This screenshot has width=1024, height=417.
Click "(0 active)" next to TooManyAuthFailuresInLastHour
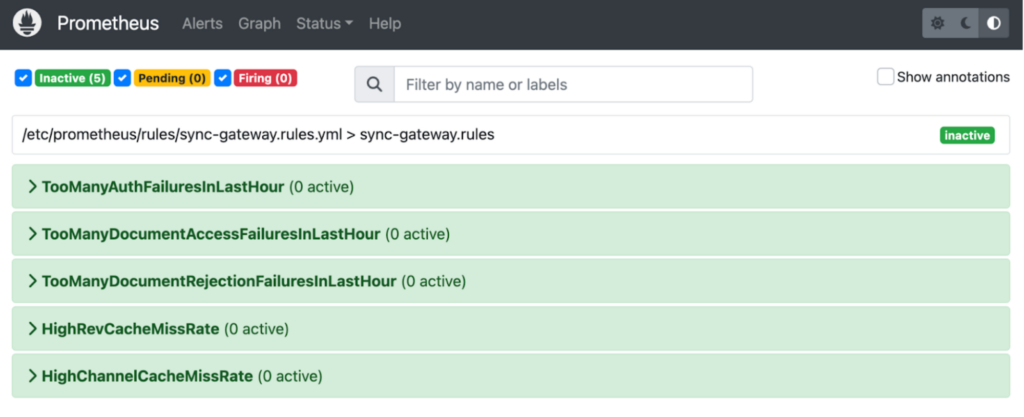coord(321,187)
